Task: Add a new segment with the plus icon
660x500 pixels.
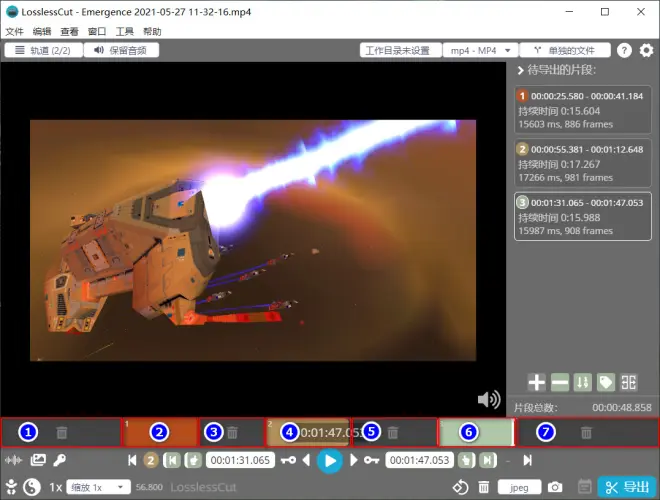Action: (537, 383)
